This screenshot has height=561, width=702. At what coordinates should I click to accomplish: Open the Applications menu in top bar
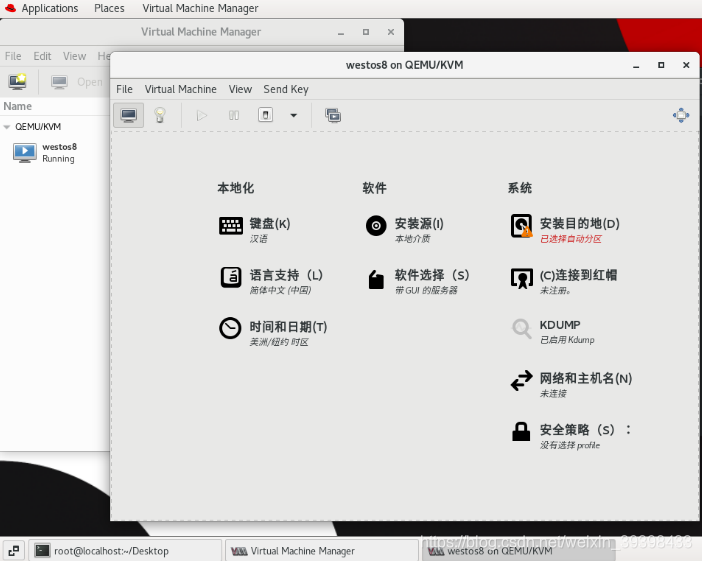[x=50, y=8]
